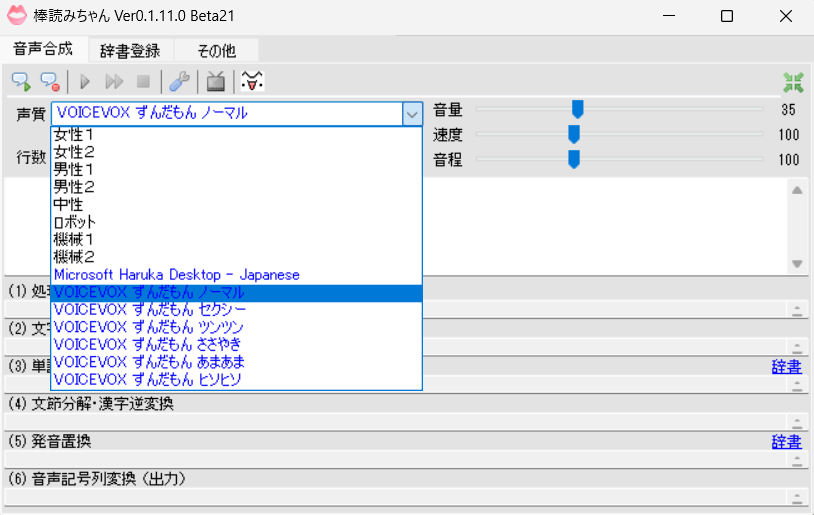Select 女性2 voice from list
814x515 pixels.
point(236,152)
